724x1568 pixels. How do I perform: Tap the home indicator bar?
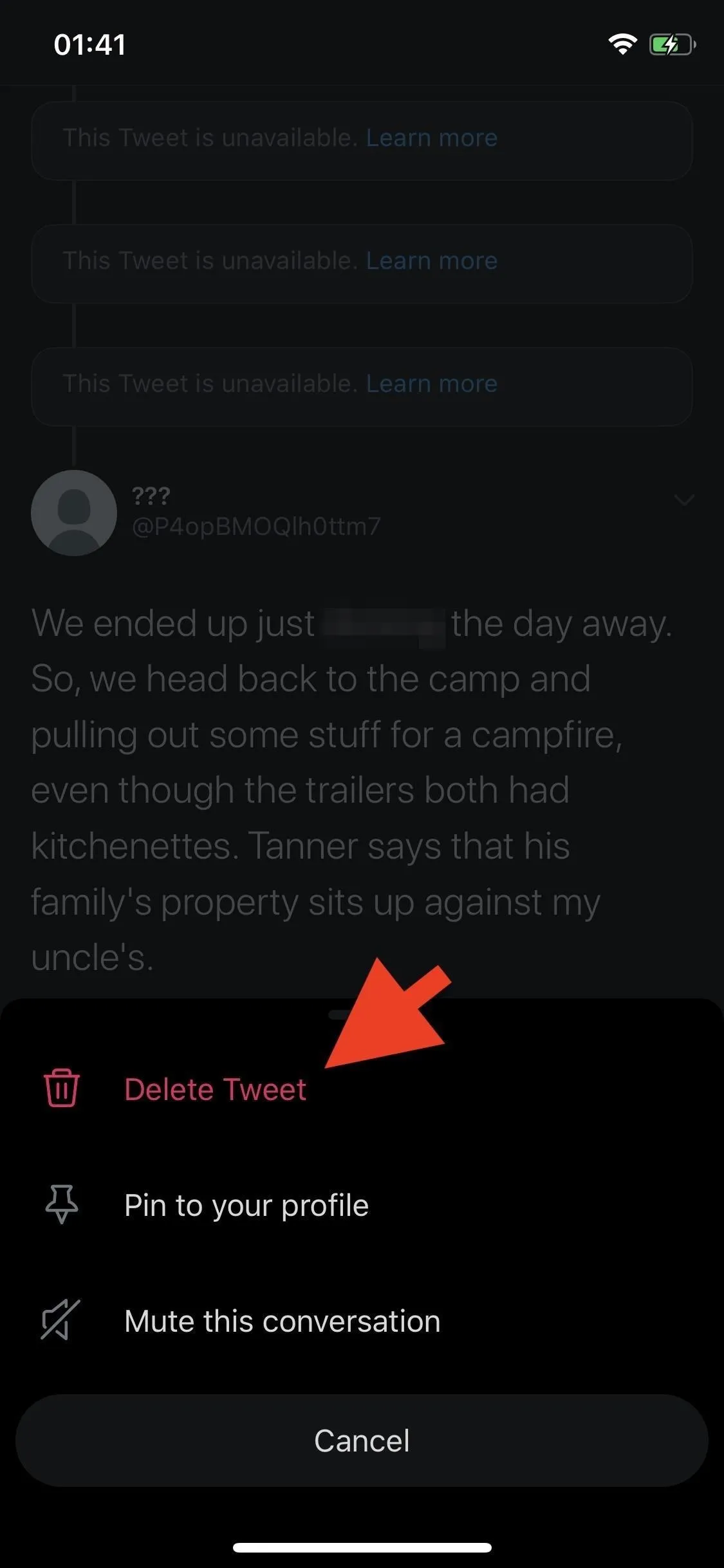[x=362, y=1547]
